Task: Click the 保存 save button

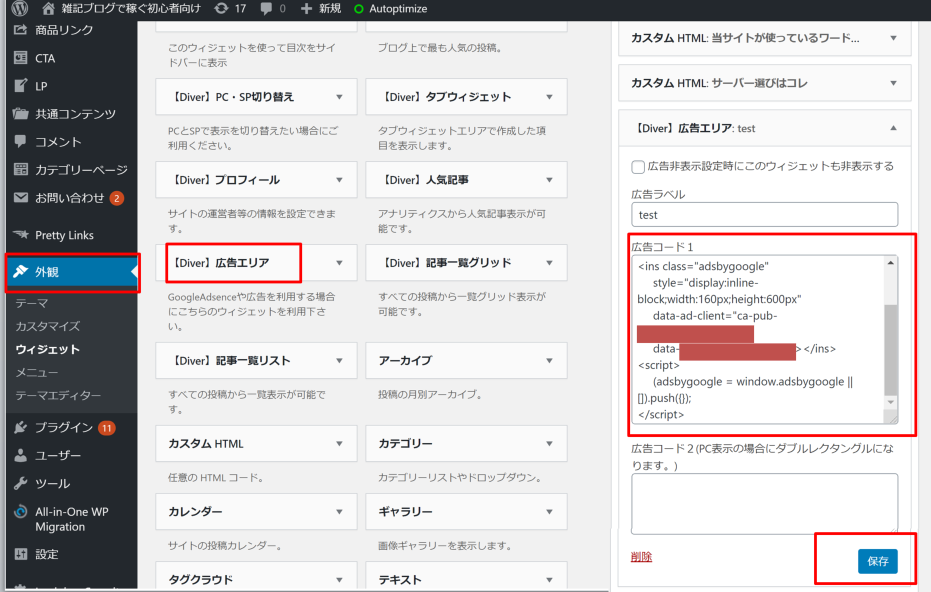Action: pyautogui.click(x=877, y=561)
